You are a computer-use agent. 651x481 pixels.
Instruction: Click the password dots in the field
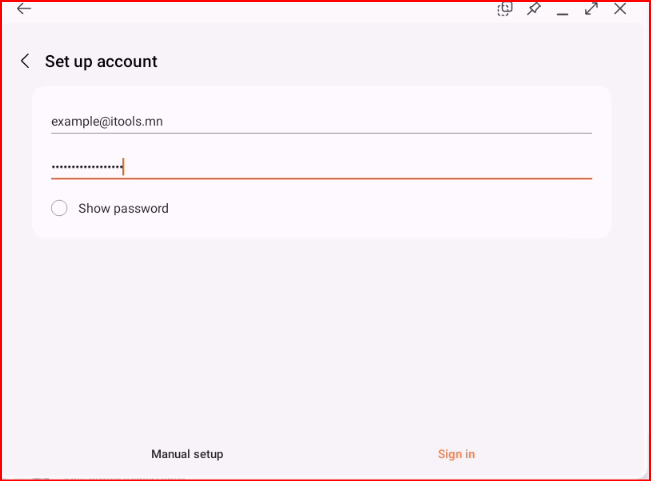coord(87,167)
